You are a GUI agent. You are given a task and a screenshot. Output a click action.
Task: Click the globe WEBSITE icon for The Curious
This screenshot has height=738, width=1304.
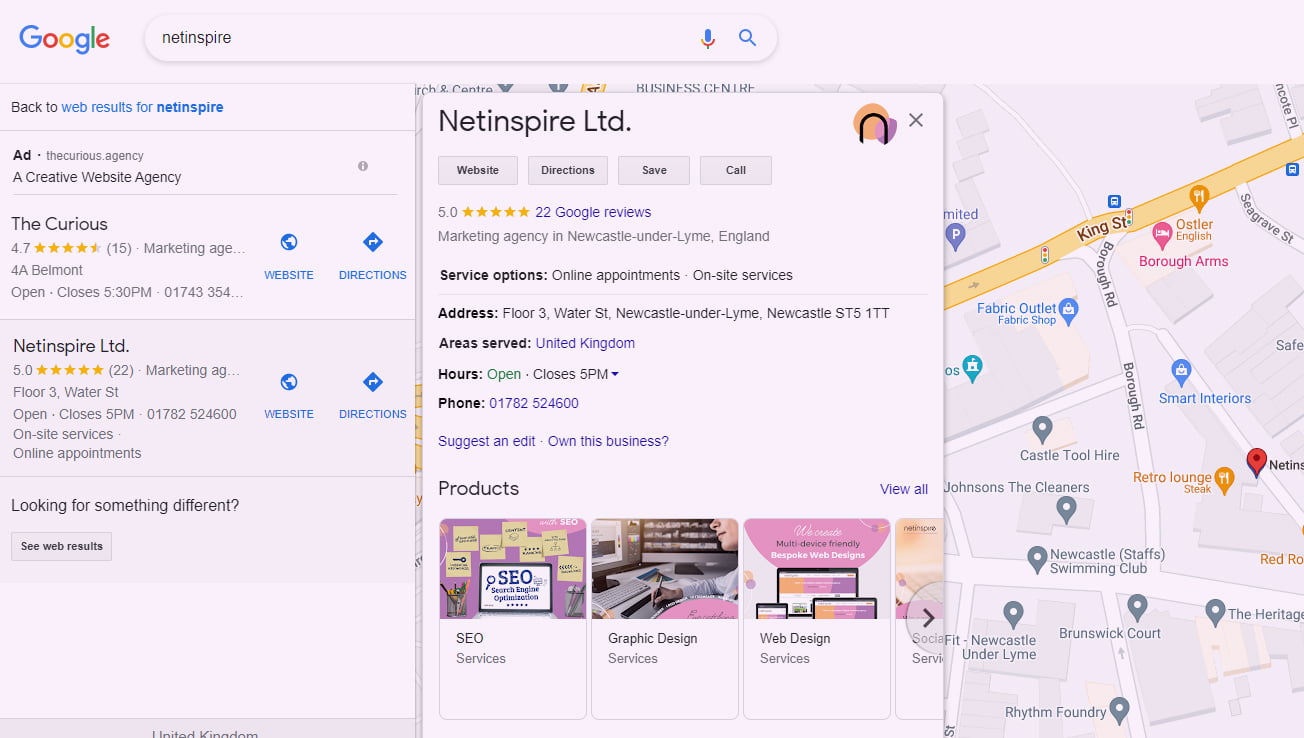(289, 241)
